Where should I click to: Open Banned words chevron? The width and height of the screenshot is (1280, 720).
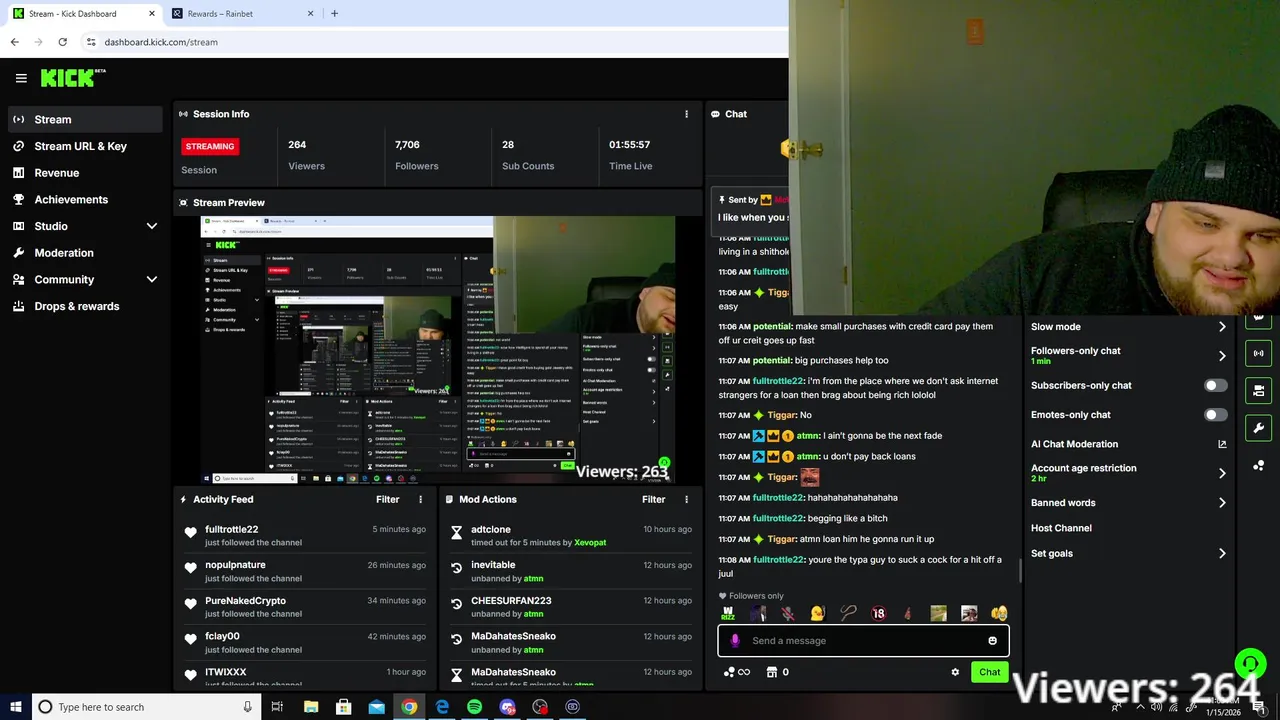1222,503
